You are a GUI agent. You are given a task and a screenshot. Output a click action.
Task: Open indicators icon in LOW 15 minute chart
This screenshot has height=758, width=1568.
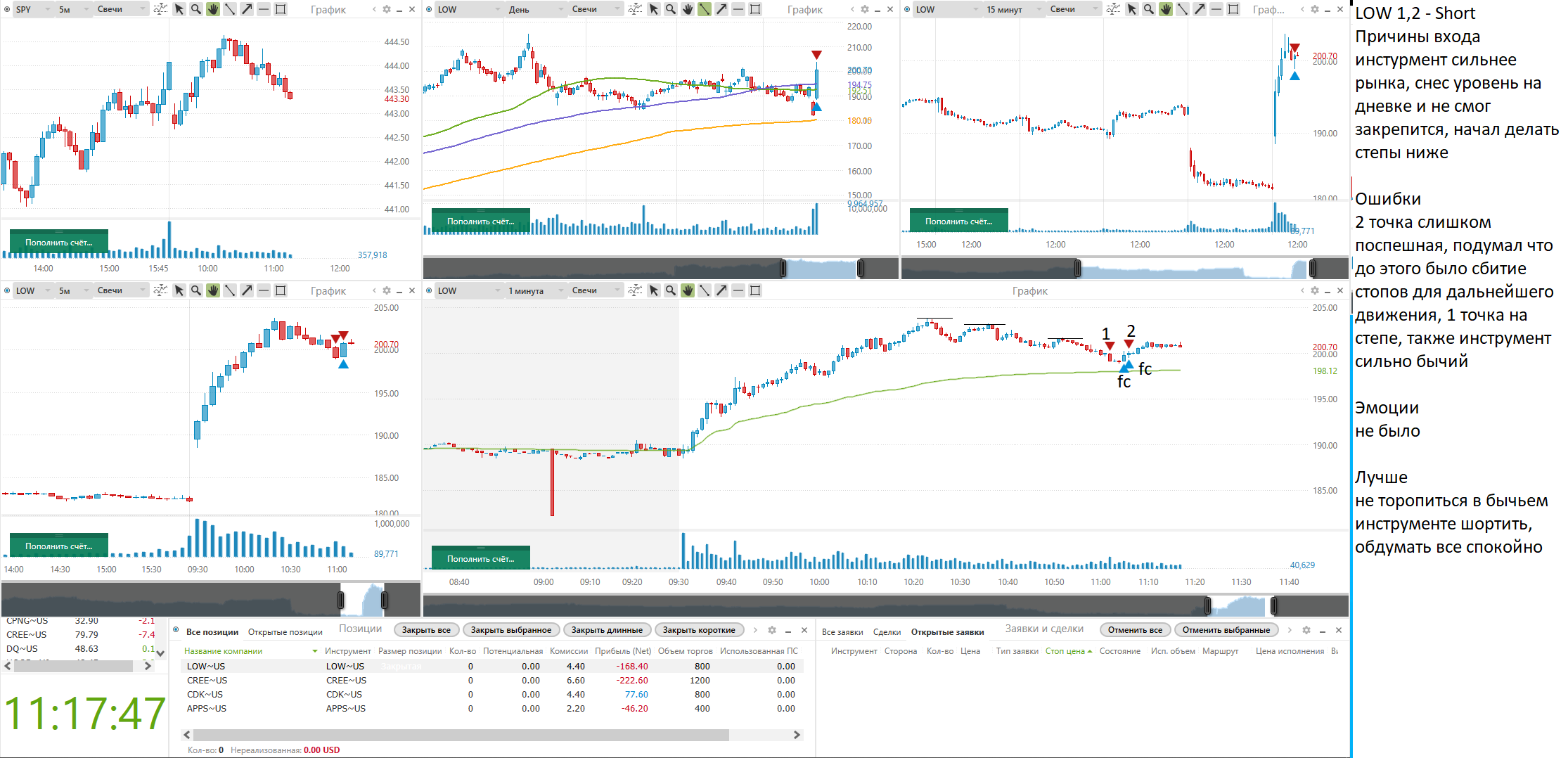click(x=1113, y=9)
